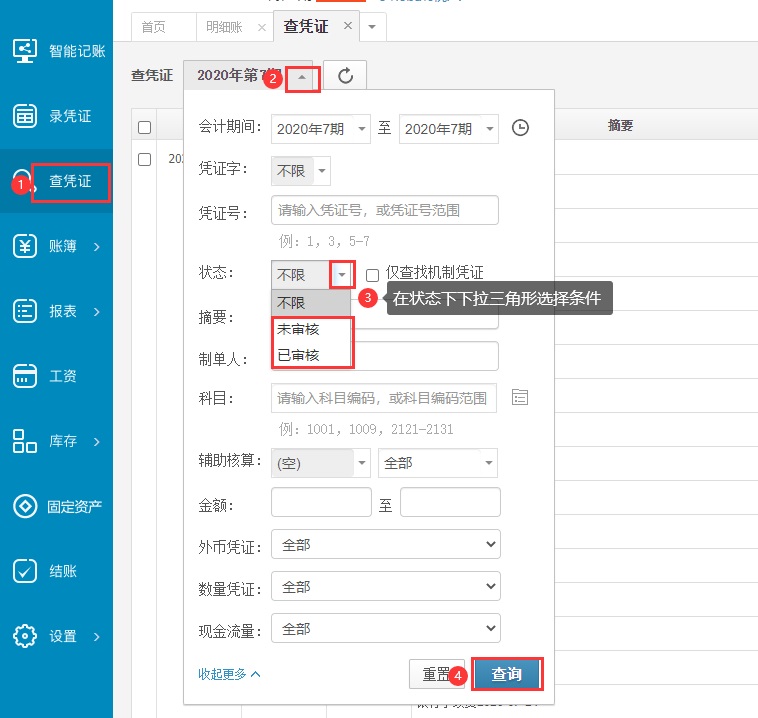Click the 查询 search button
This screenshot has height=718, width=758.
[x=506, y=674]
